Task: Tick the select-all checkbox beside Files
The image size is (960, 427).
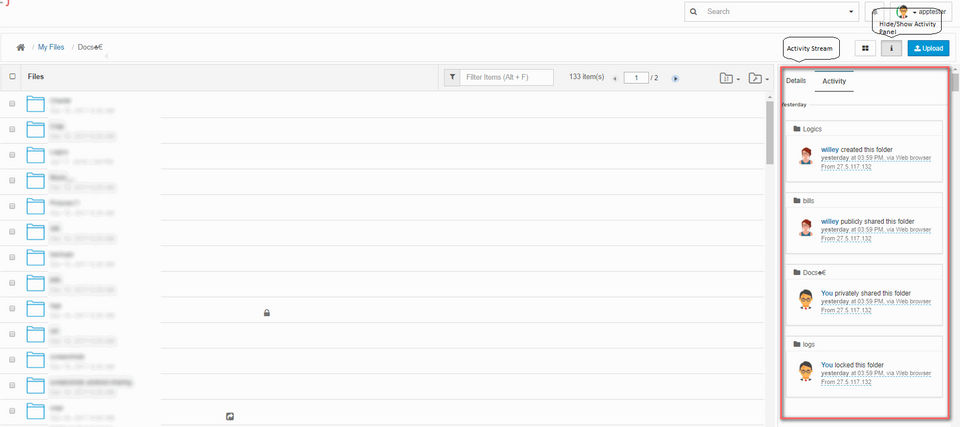Action: click(13, 76)
